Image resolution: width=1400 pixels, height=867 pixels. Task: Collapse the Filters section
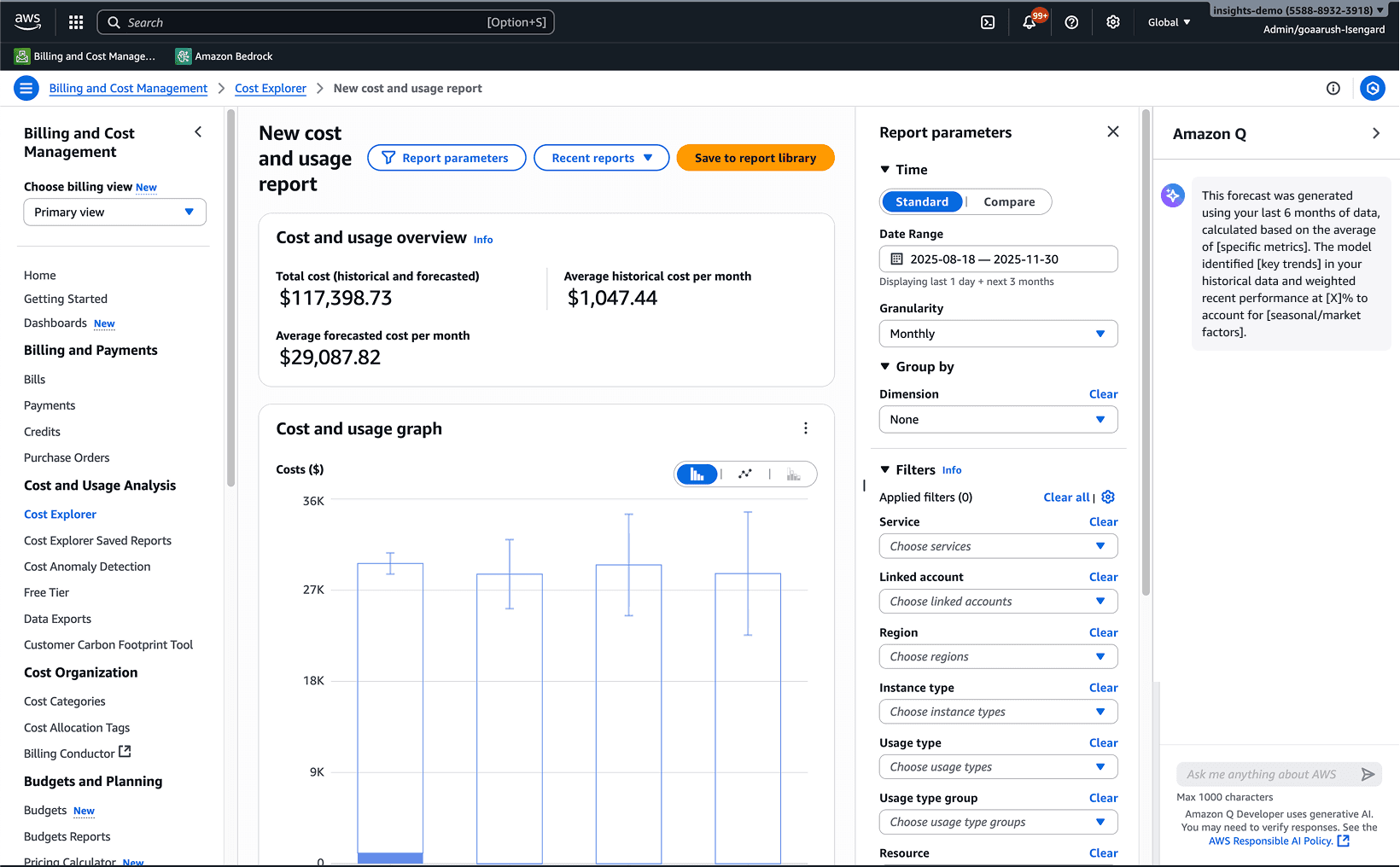[885, 470]
